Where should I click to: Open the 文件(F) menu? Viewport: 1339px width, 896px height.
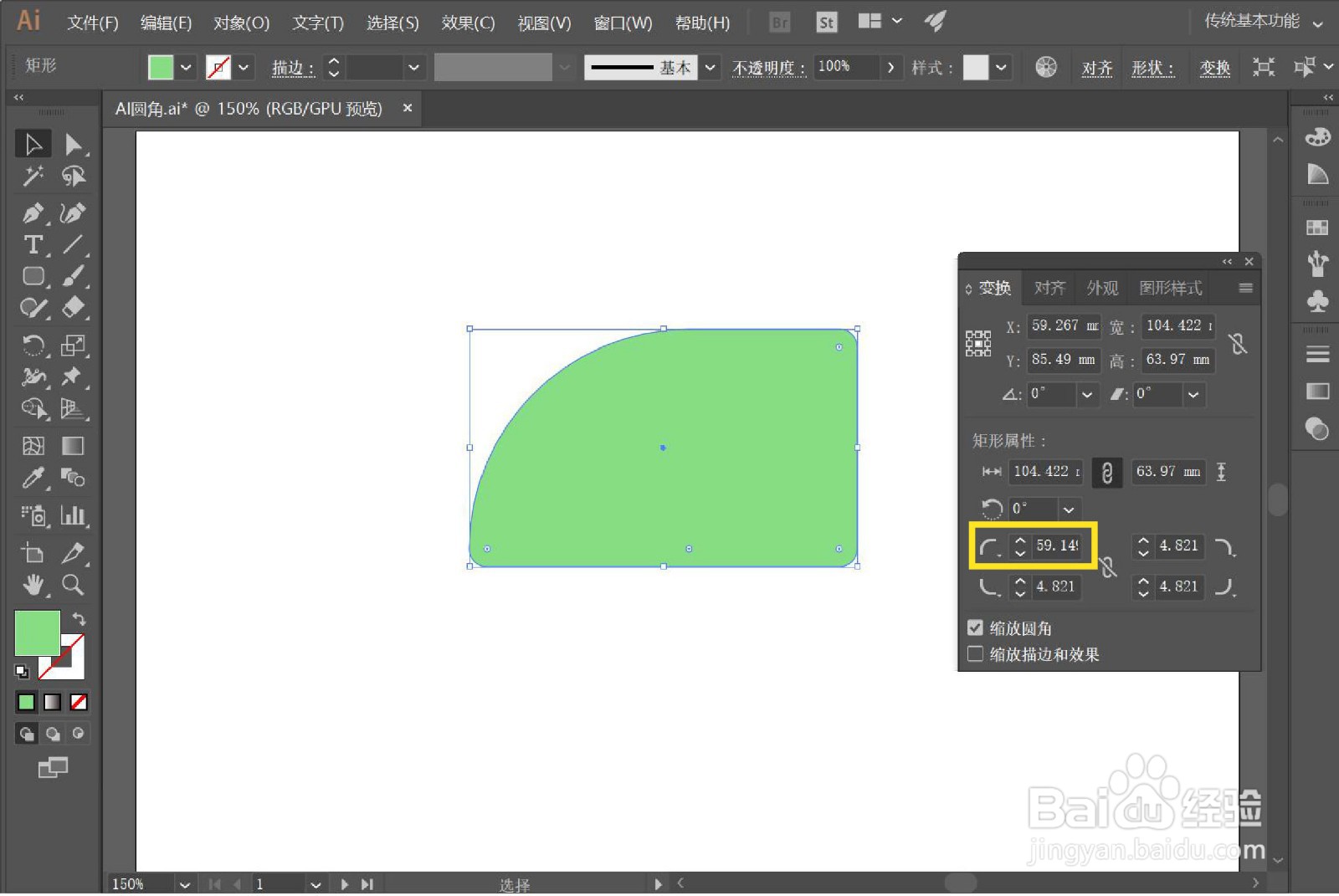(x=93, y=23)
